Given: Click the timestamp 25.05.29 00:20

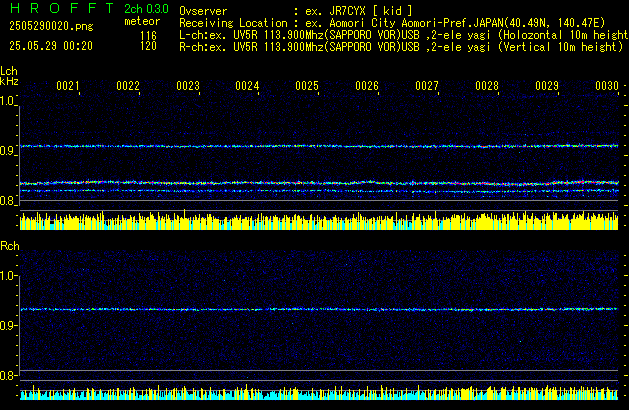Looking at the screenshot, I should pyautogui.click(x=51, y=46).
